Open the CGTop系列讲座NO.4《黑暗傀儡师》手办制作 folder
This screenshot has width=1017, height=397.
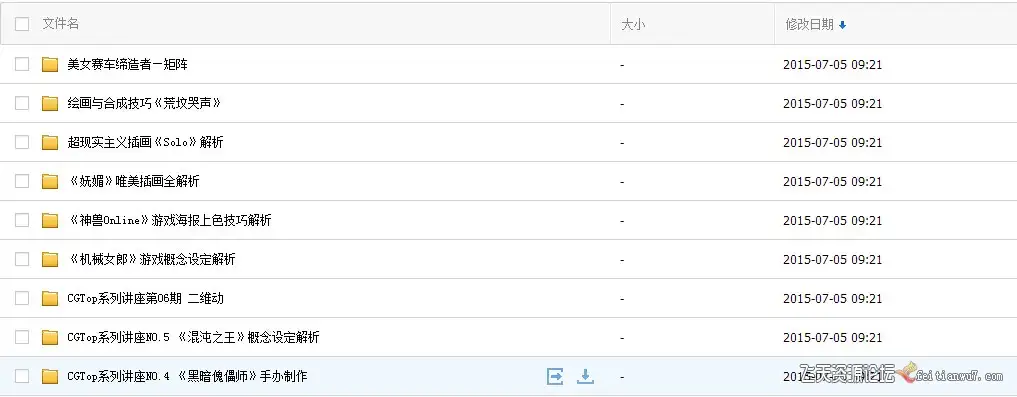(187, 376)
